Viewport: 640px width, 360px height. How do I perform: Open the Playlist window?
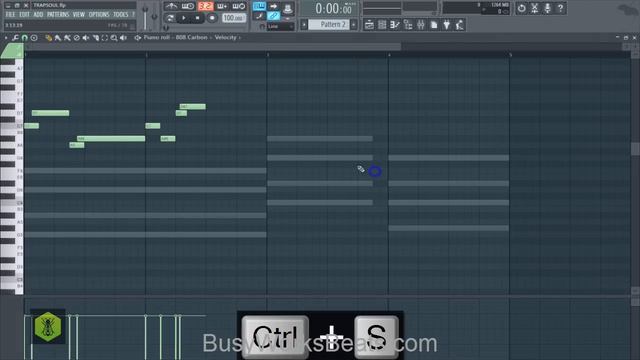[369, 25]
